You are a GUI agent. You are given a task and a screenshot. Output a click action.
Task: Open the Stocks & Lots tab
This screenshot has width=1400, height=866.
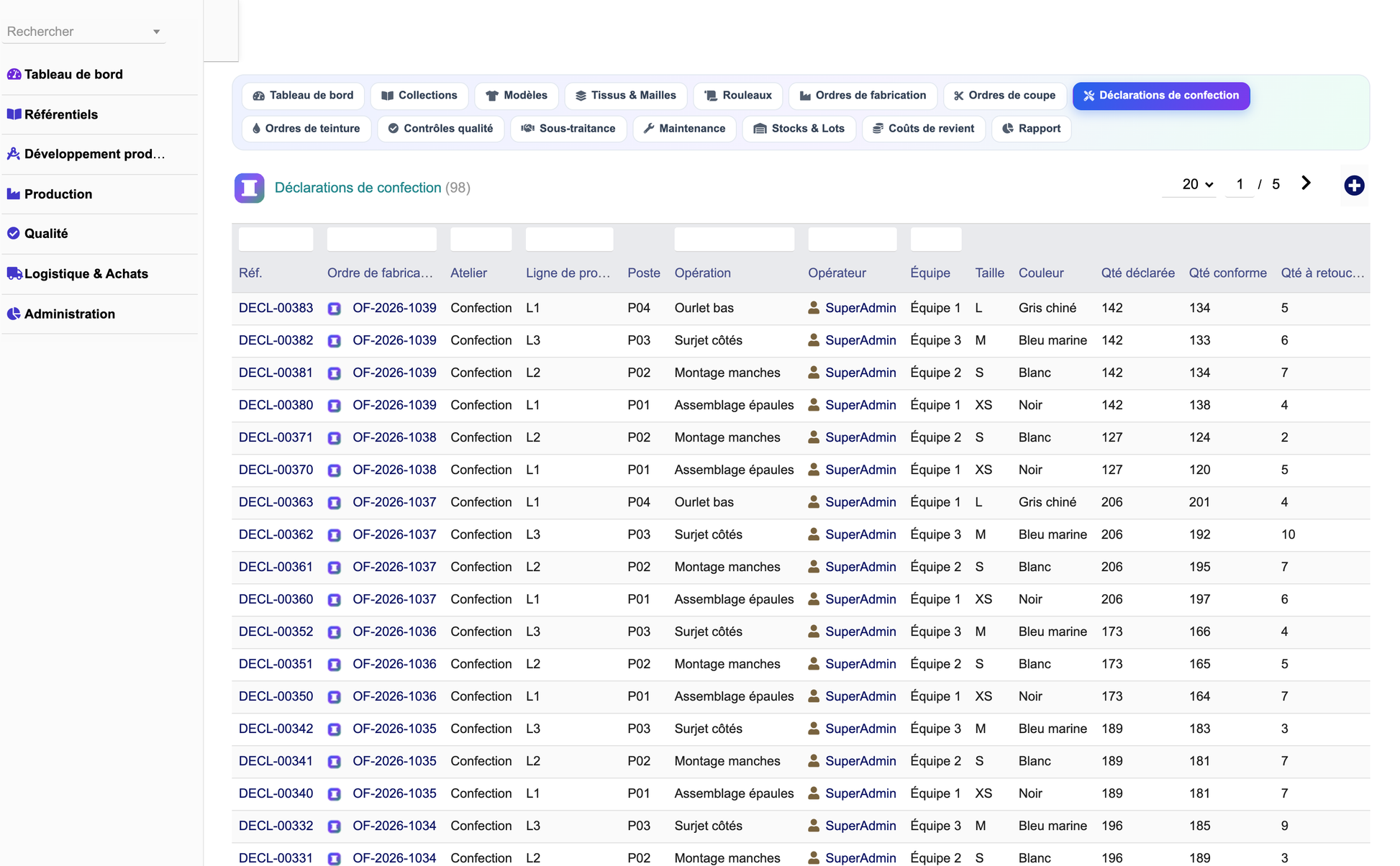point(799,129)
